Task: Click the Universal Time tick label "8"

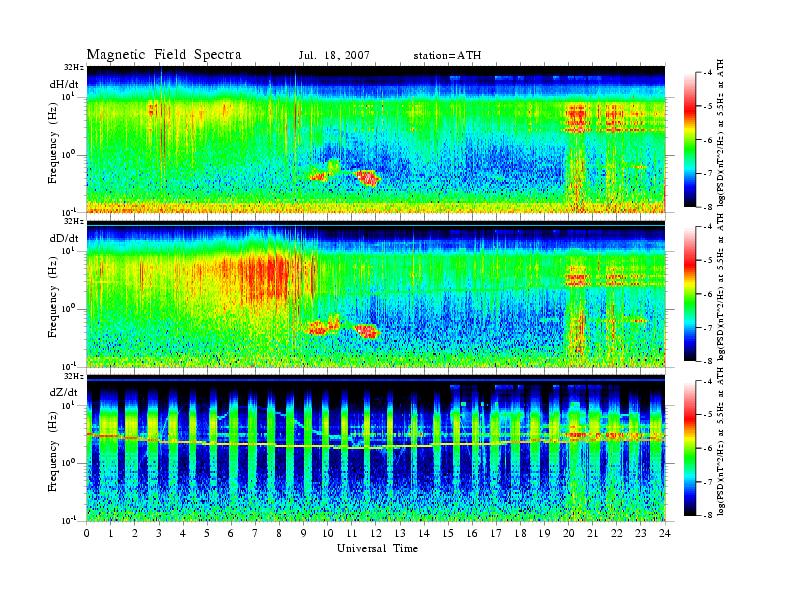Action: coord(279,534)
